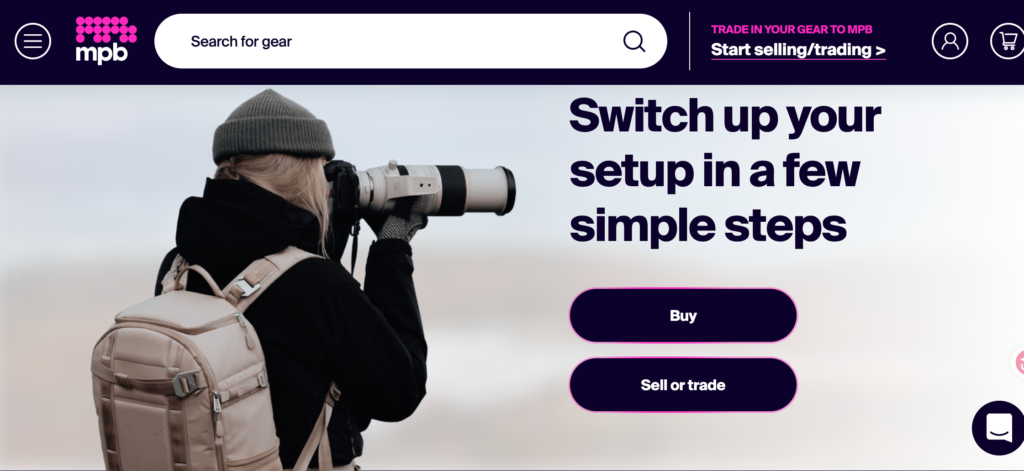Open the live chat widget
Image resolution: width=1024 pixels, height=471 pixels.
[999, 428]
